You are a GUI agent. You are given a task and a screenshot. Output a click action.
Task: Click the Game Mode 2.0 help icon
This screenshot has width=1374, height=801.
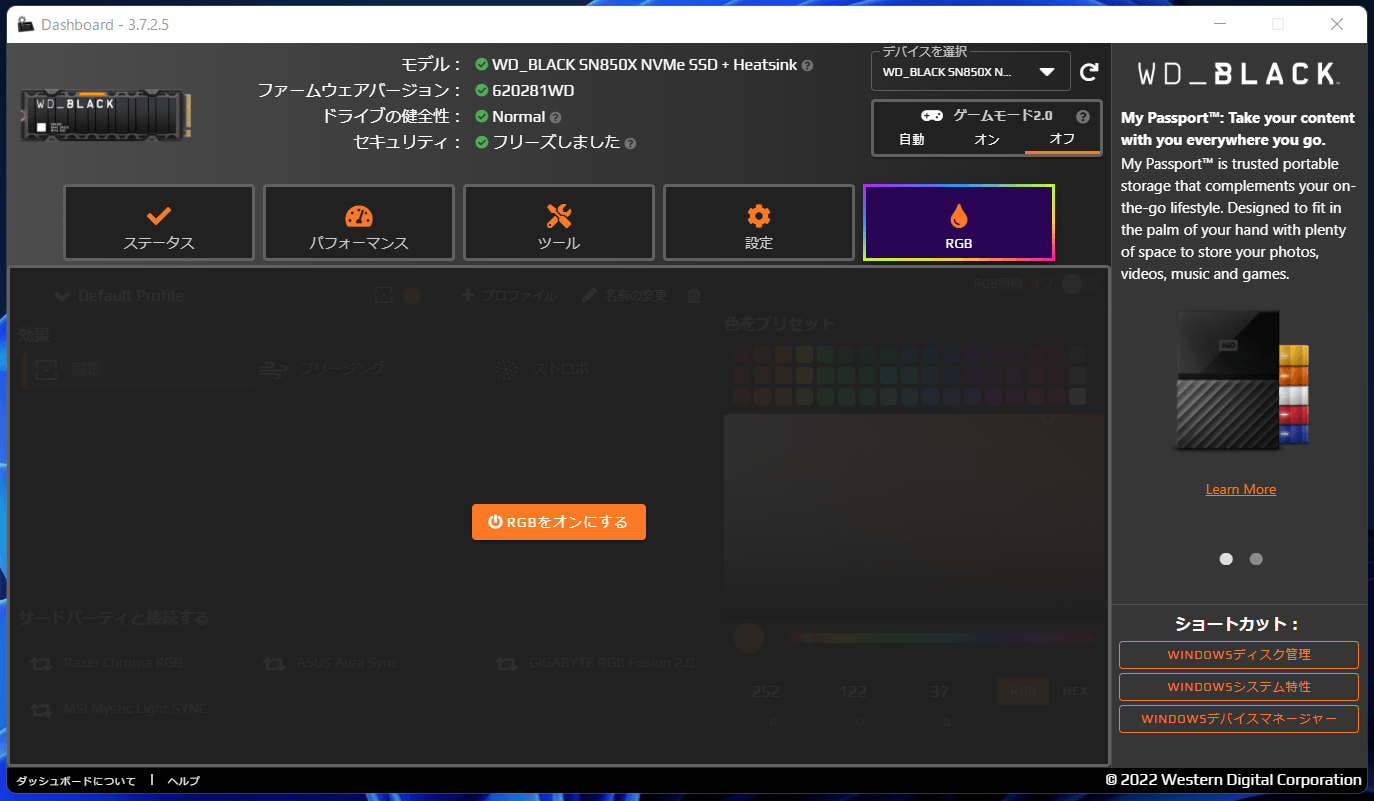(1083, 116)
